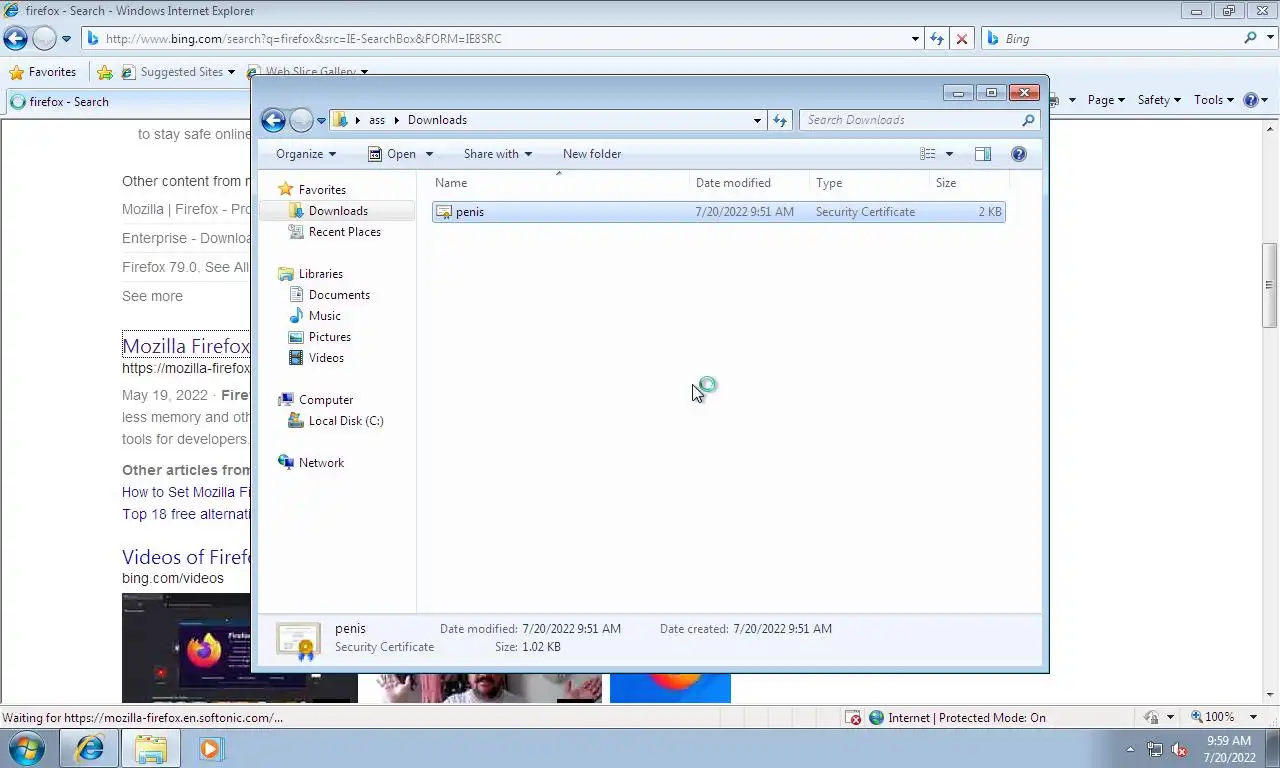Go back in the Explorer Downloads window
Viewport: 1280px width, 768px height.
coord(273,120)
